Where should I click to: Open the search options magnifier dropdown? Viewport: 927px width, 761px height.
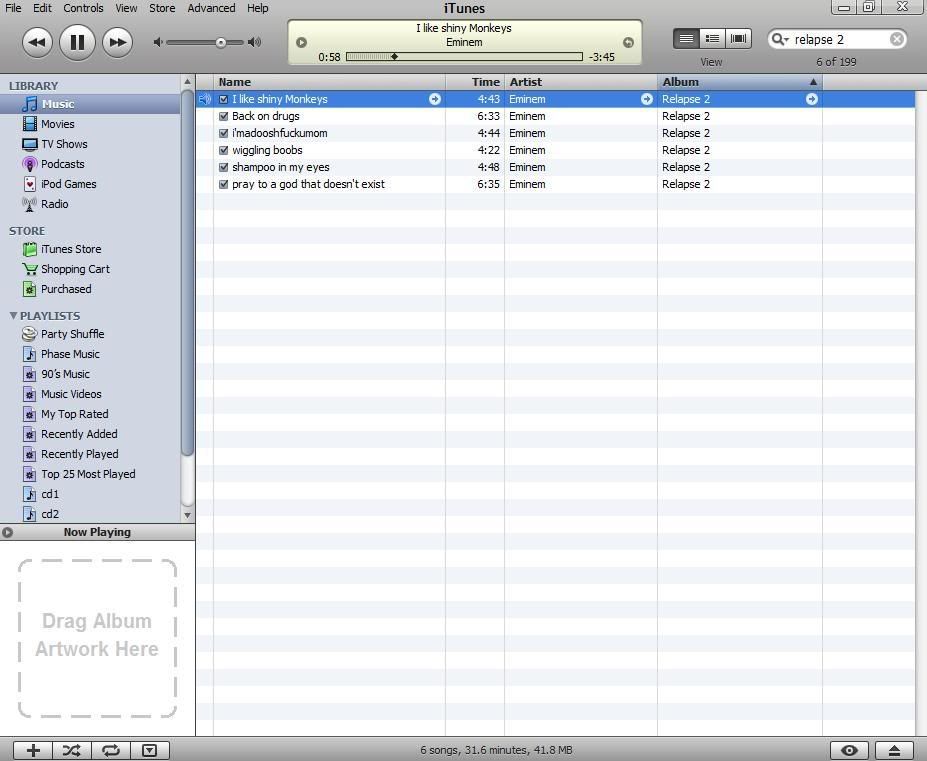(780, 40)
